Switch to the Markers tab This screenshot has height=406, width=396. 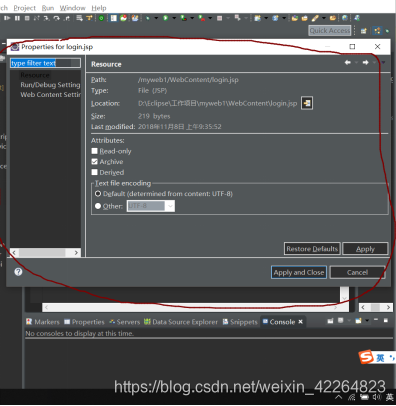[43, 322]
